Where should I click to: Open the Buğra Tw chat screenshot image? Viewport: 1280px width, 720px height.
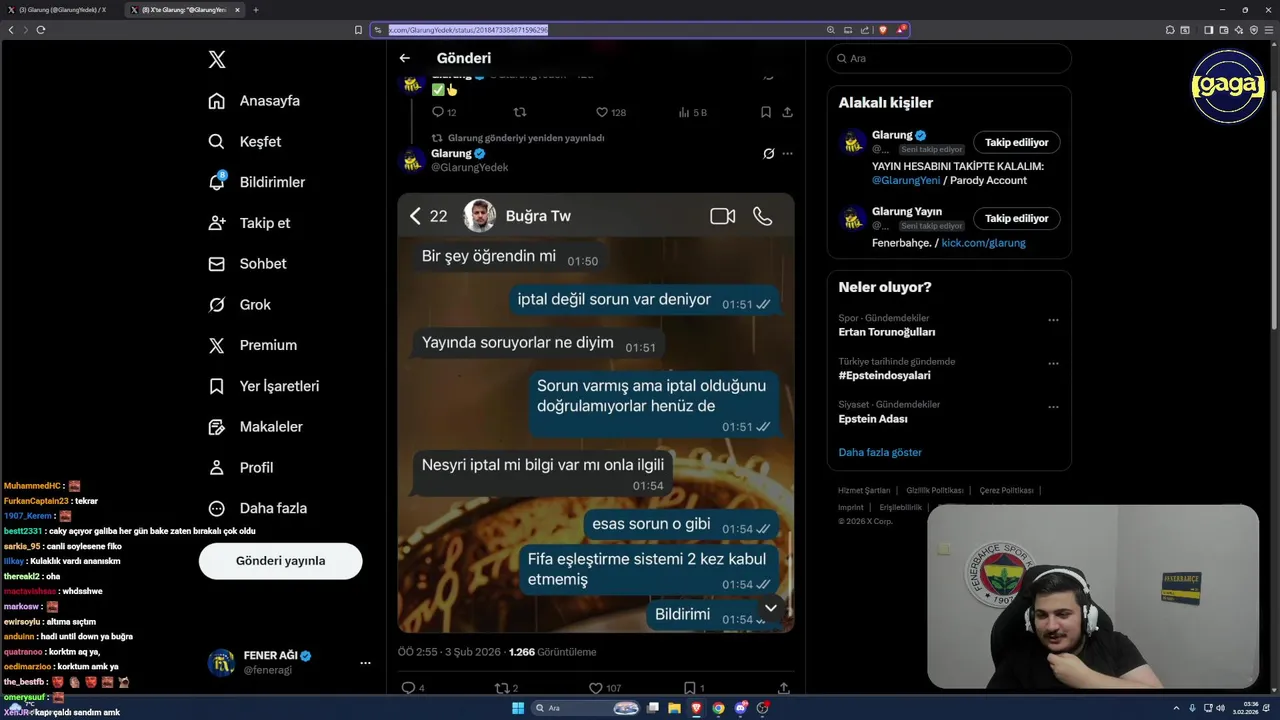[x=596, y=413]
